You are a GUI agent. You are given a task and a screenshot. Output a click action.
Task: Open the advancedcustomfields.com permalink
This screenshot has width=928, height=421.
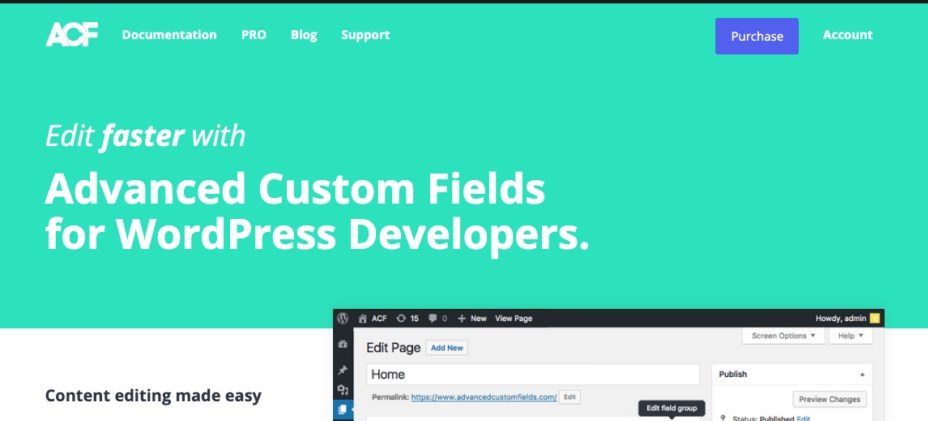(484, 397)
